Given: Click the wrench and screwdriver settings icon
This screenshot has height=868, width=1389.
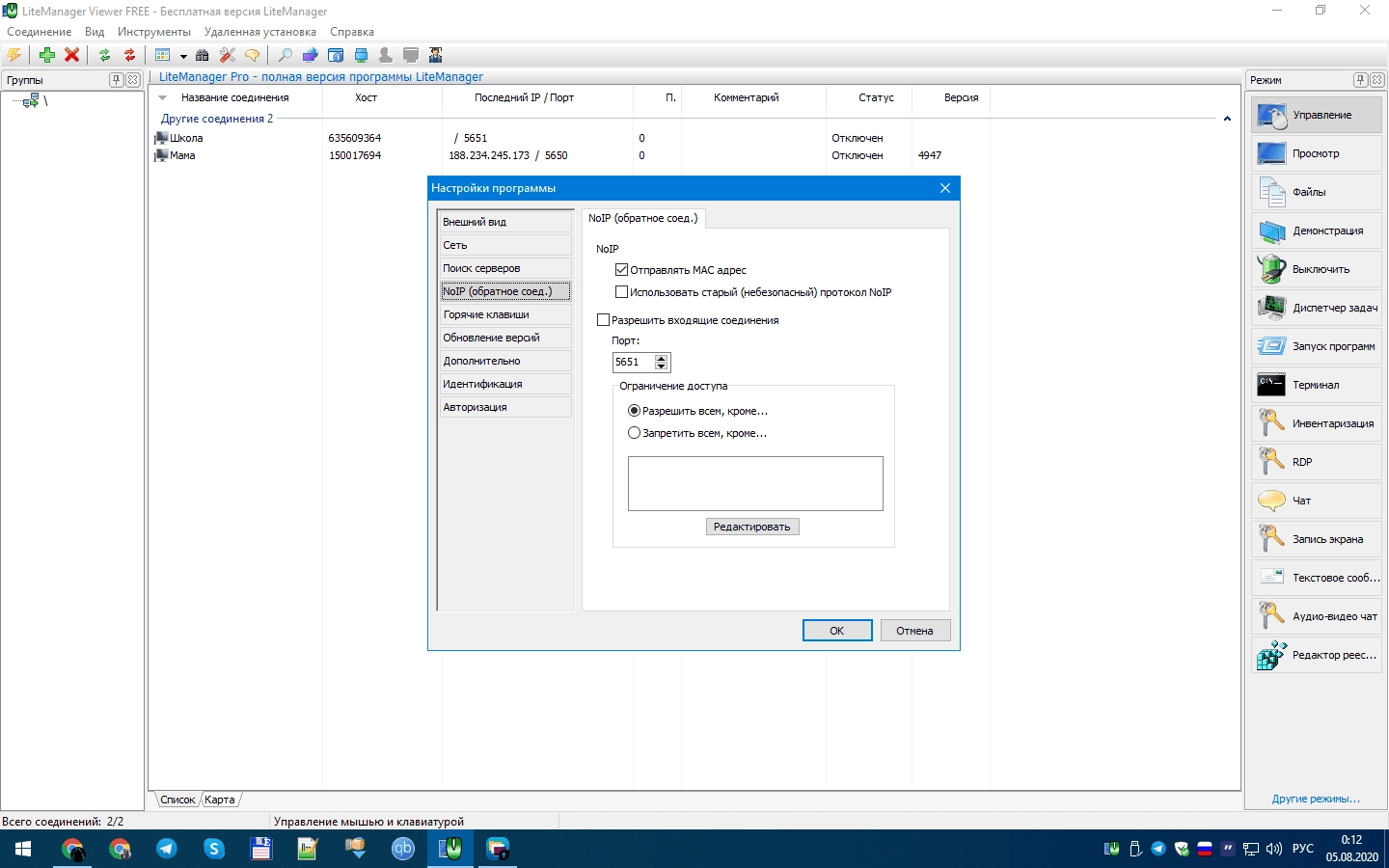Looking at the screenshot, I should (x=228, y=55).
